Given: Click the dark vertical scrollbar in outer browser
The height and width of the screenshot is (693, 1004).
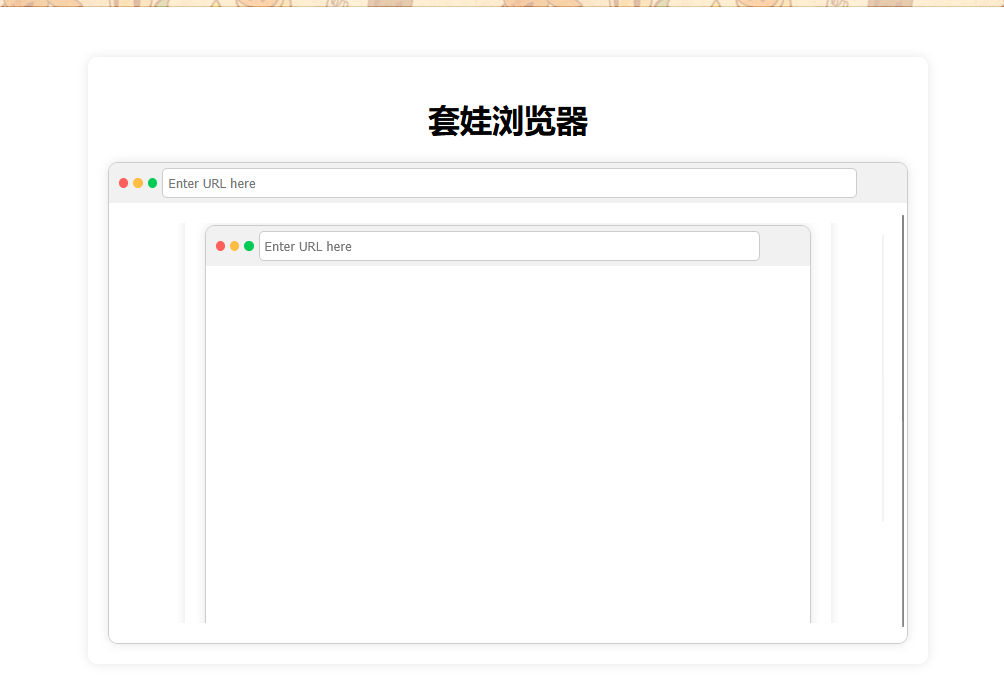Looking at the screenshot, I should click(903, 420).
